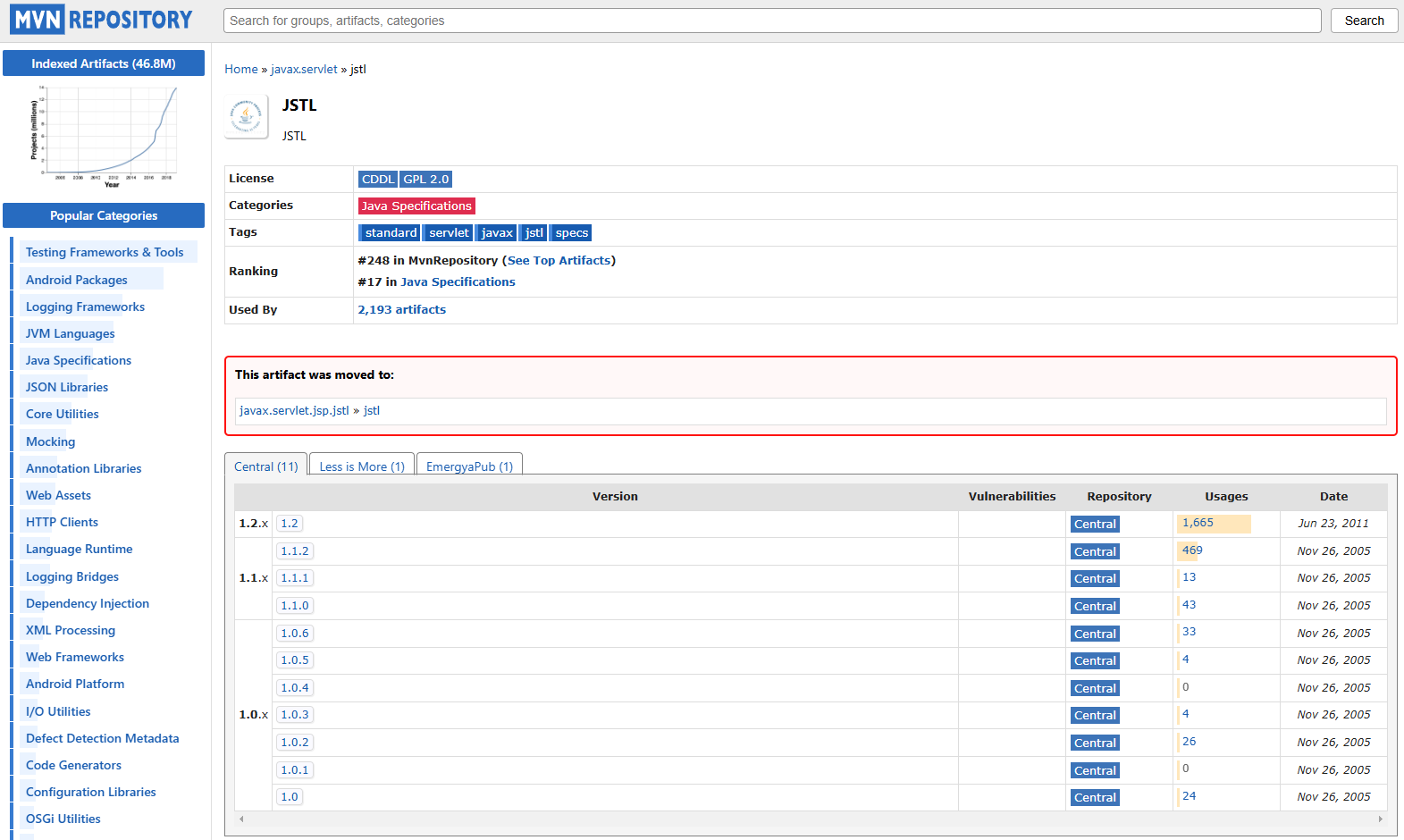Open the Home breadcrumb link
This screenshot has width=1404, height=840.
pyautogui.click(x=241, y=69)
